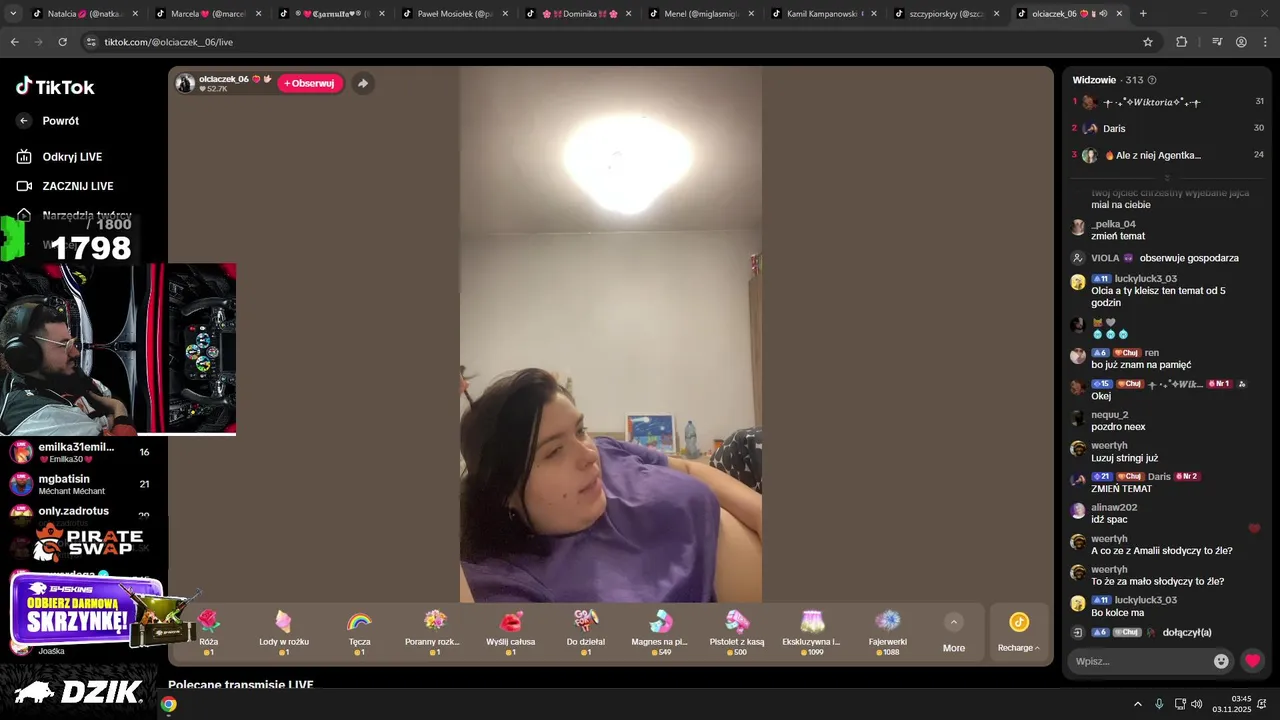Open the clock showing 03:45
This screenshot has height=720, width=1280.
click(1232, 704)
